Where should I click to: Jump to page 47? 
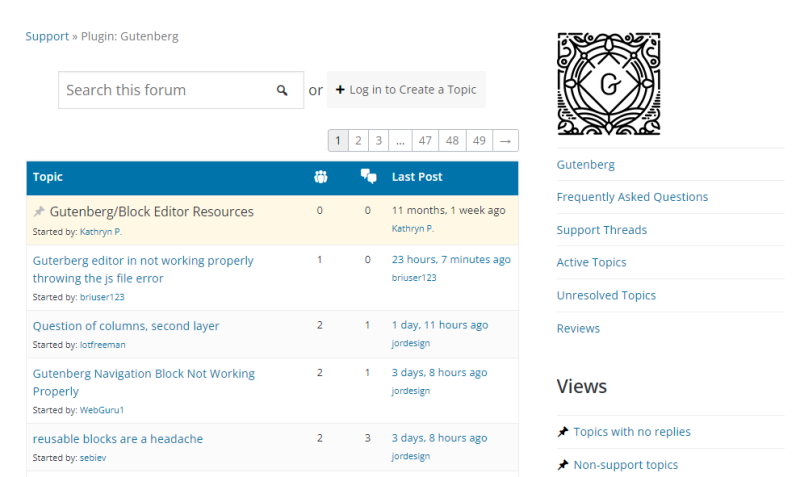pyautogui.click(x=425, y=141)
